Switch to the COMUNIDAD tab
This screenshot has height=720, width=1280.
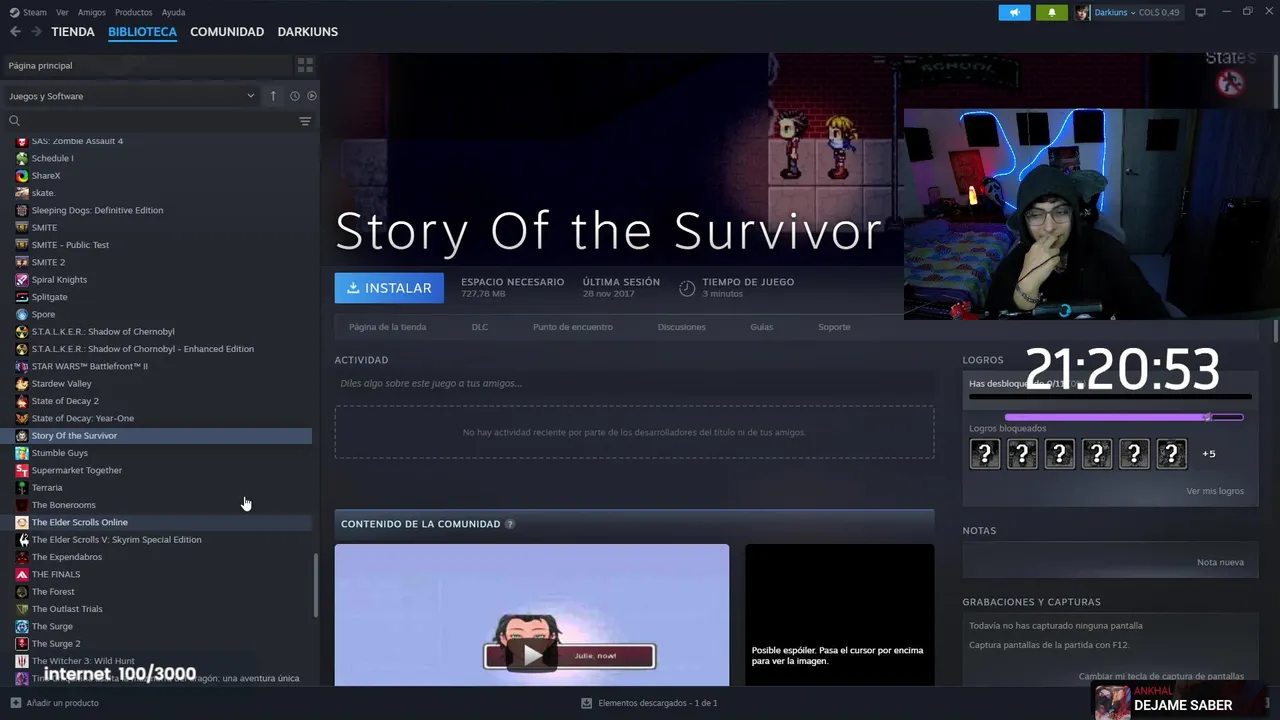[x=227, y=32]
